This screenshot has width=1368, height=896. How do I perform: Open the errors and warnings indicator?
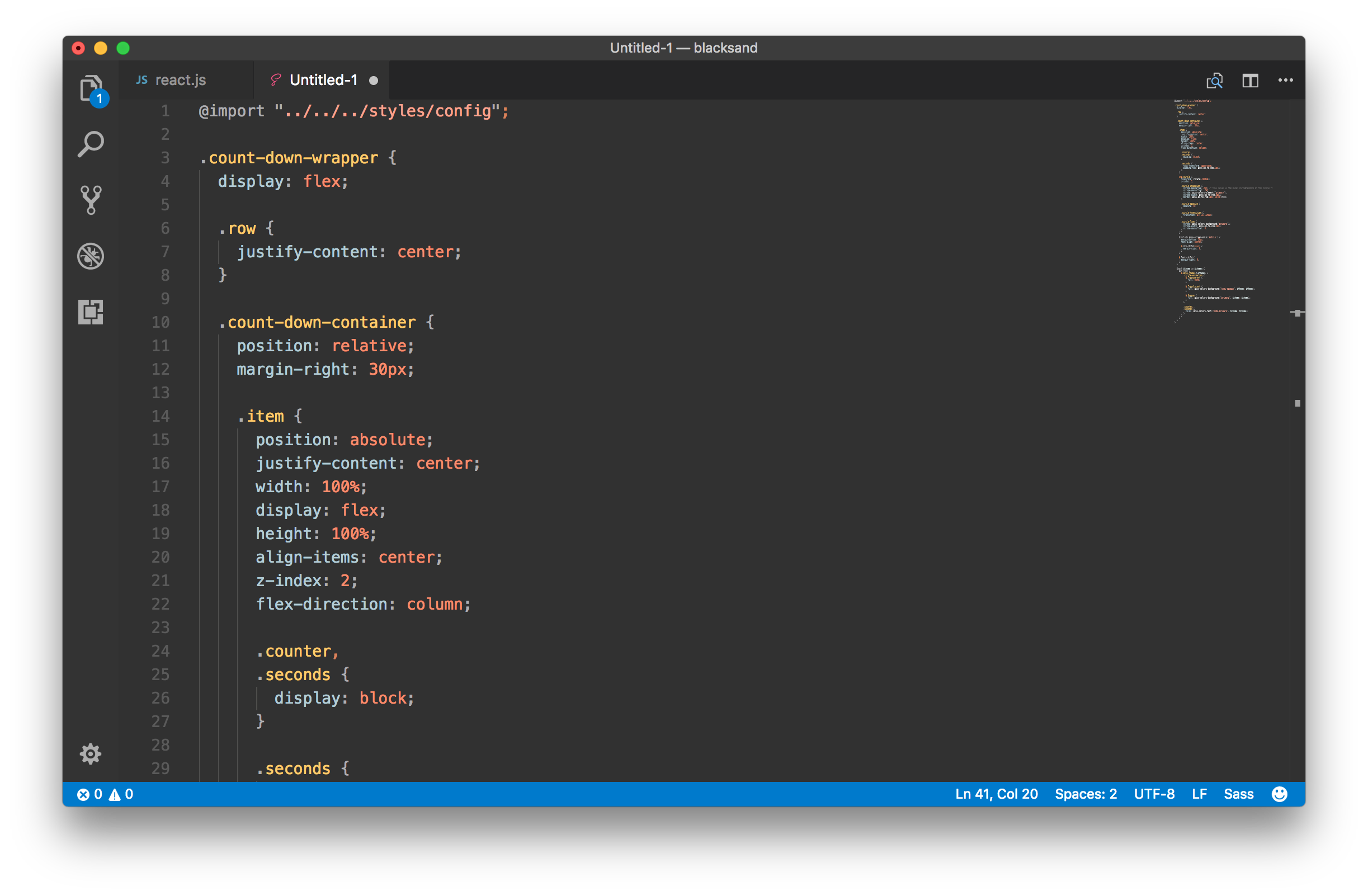(105, 794)
